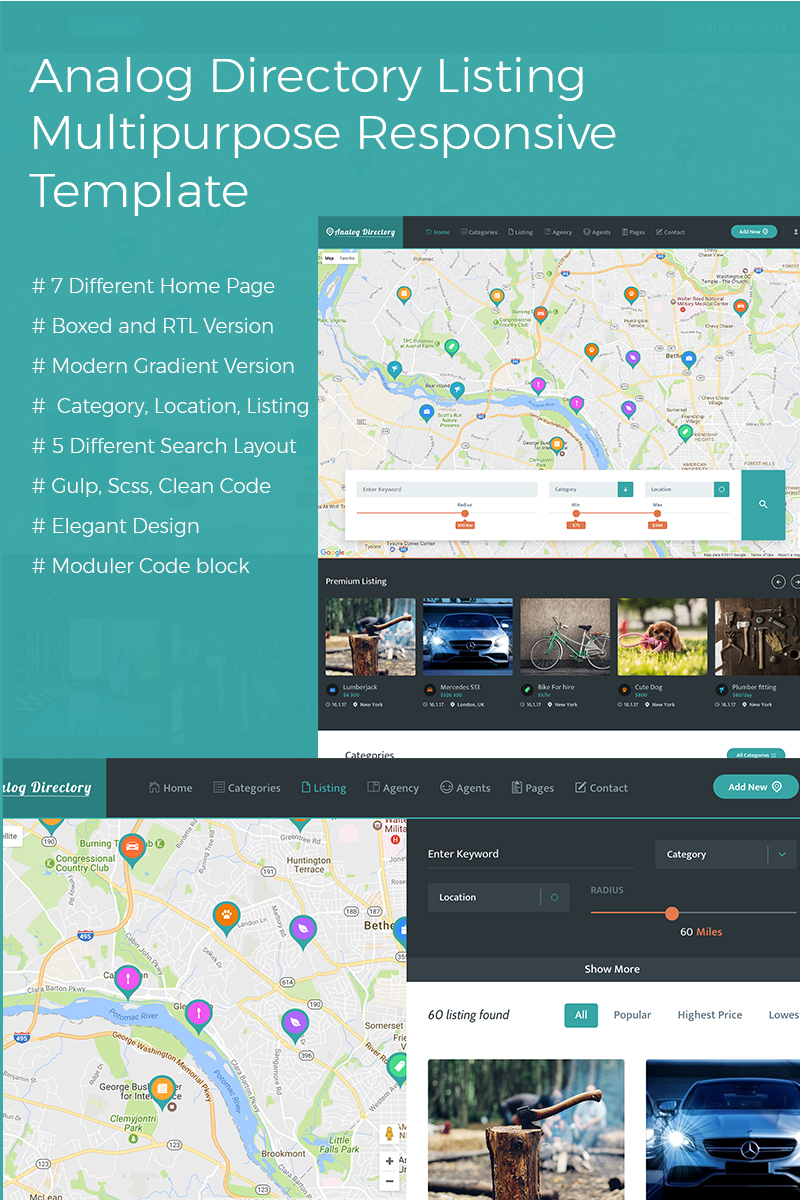Viewport: 800px width, 1200px height.
Task: Click blue briefcase pin near Bethesda, upper map
Action: click(689, 359)
